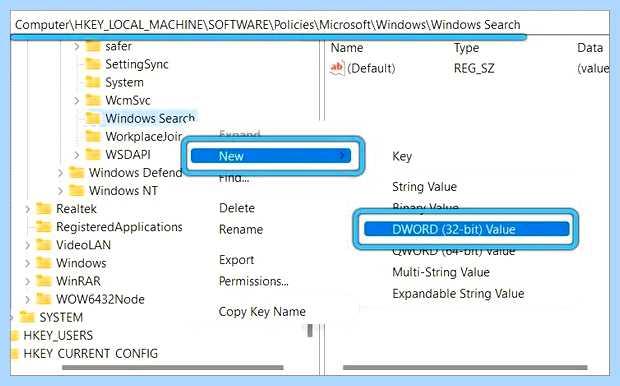The height and width of the screenshot is (386, 620).
Task: Expand the WSDAPI key
Action: (77, 155)
